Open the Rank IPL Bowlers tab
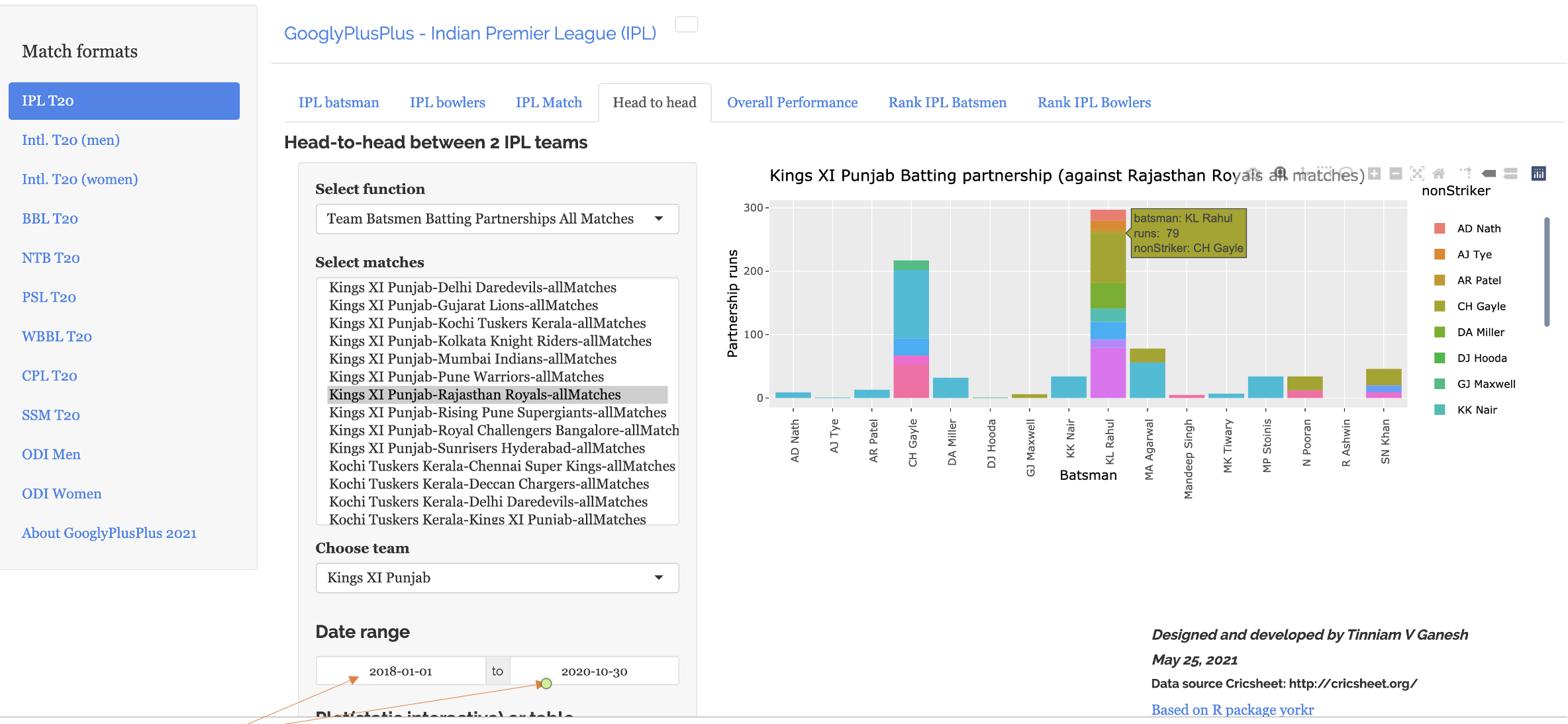 [x=1094, y=103]
